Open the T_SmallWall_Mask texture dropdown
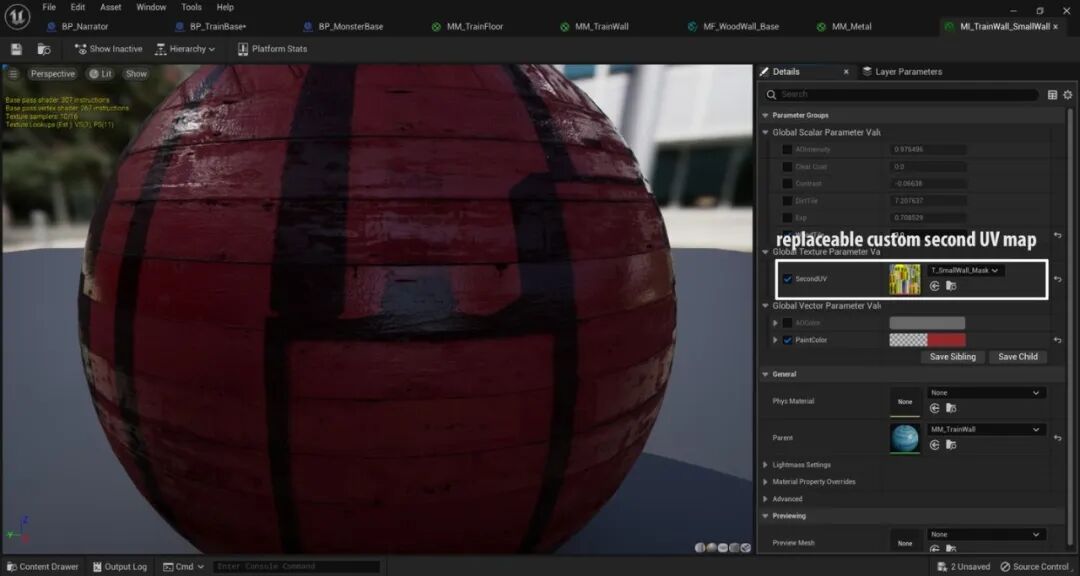 click(x=965, y=271)
